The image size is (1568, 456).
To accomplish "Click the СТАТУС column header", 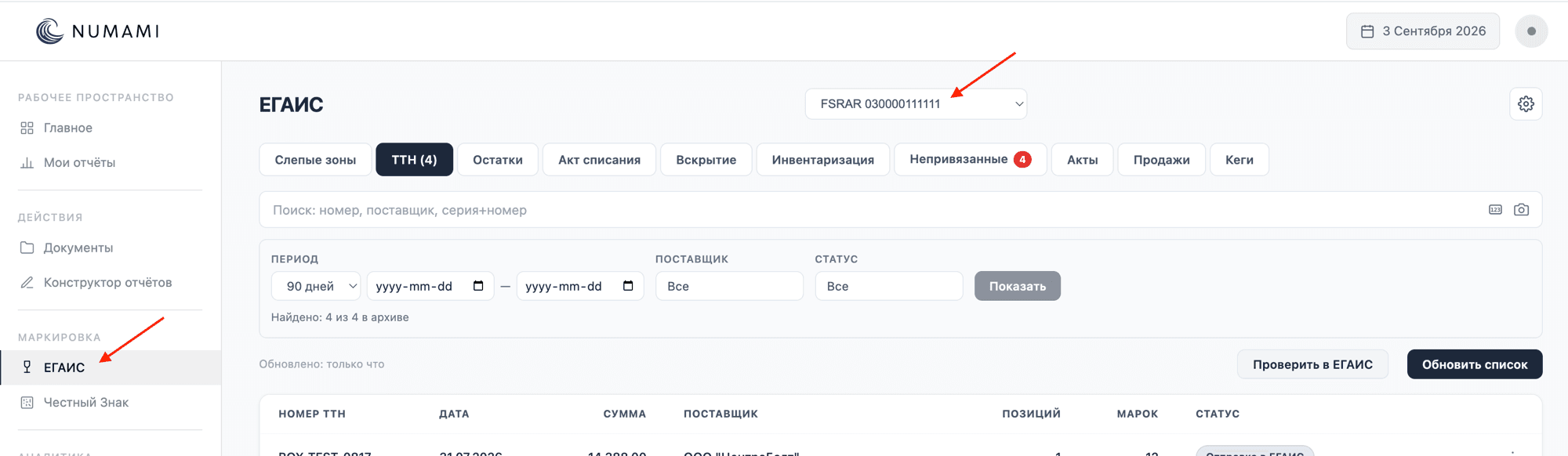I will [x=1218, y=414].
